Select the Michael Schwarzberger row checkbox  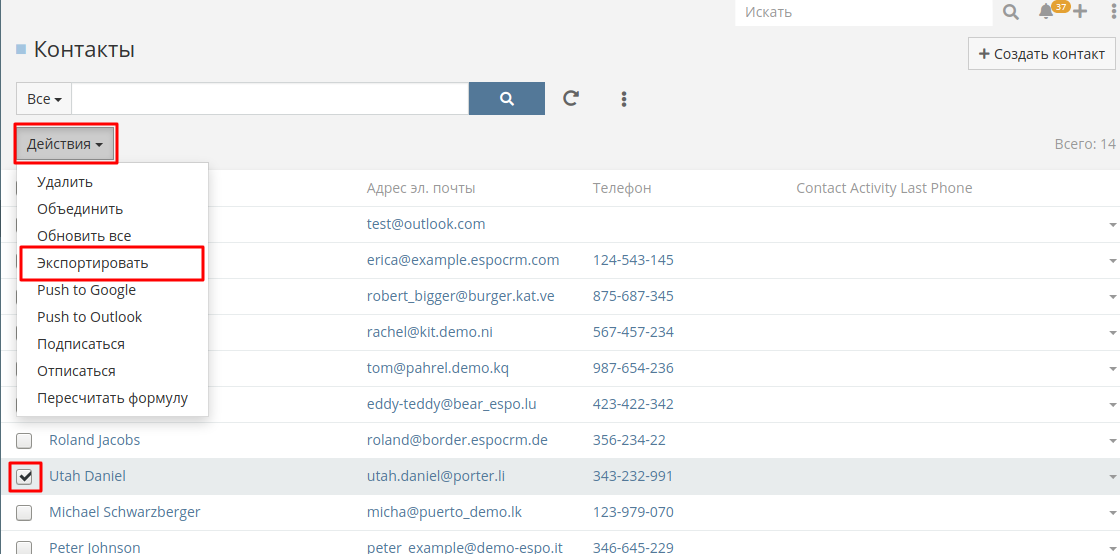25,513
